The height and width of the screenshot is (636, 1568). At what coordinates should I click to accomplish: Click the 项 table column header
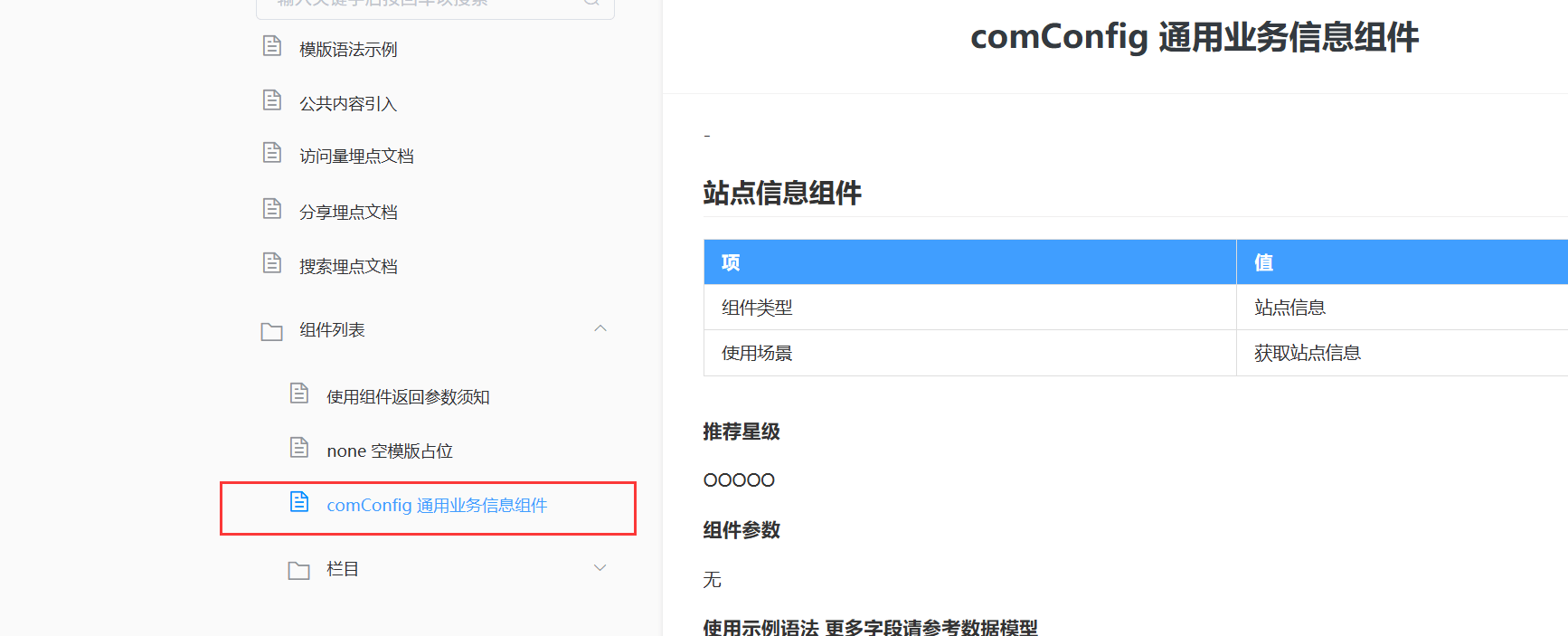(x=731, y=262)
